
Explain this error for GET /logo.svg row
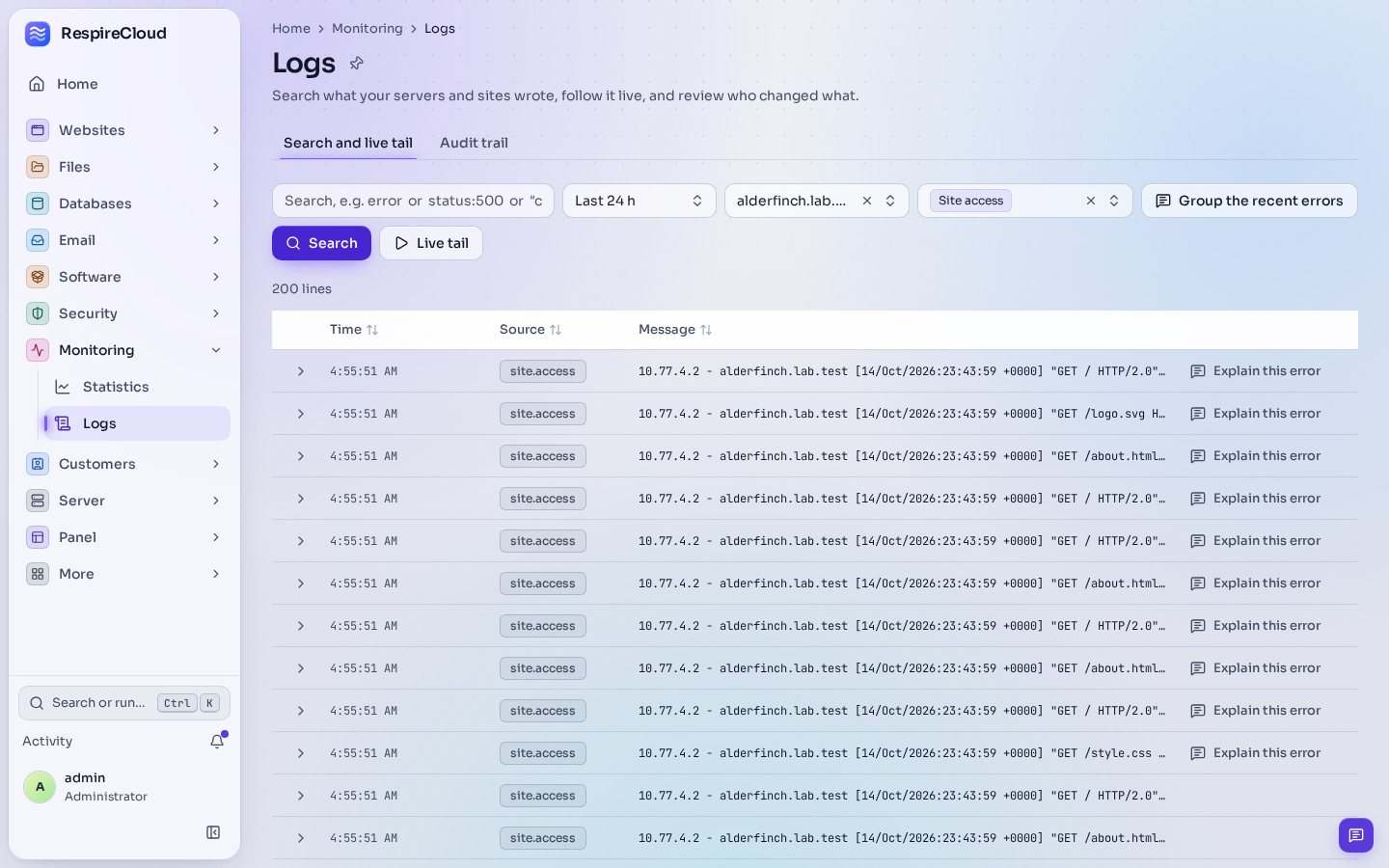[1256, 414]
